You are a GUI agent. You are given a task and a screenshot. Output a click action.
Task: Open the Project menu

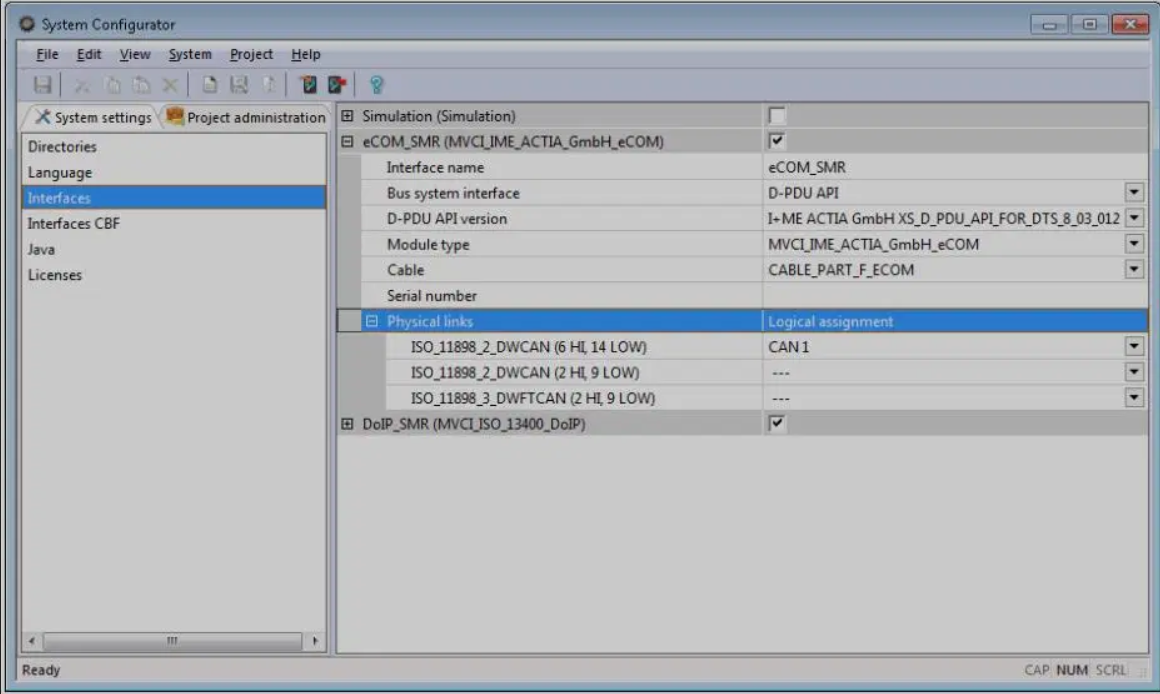tap(251, 54)
